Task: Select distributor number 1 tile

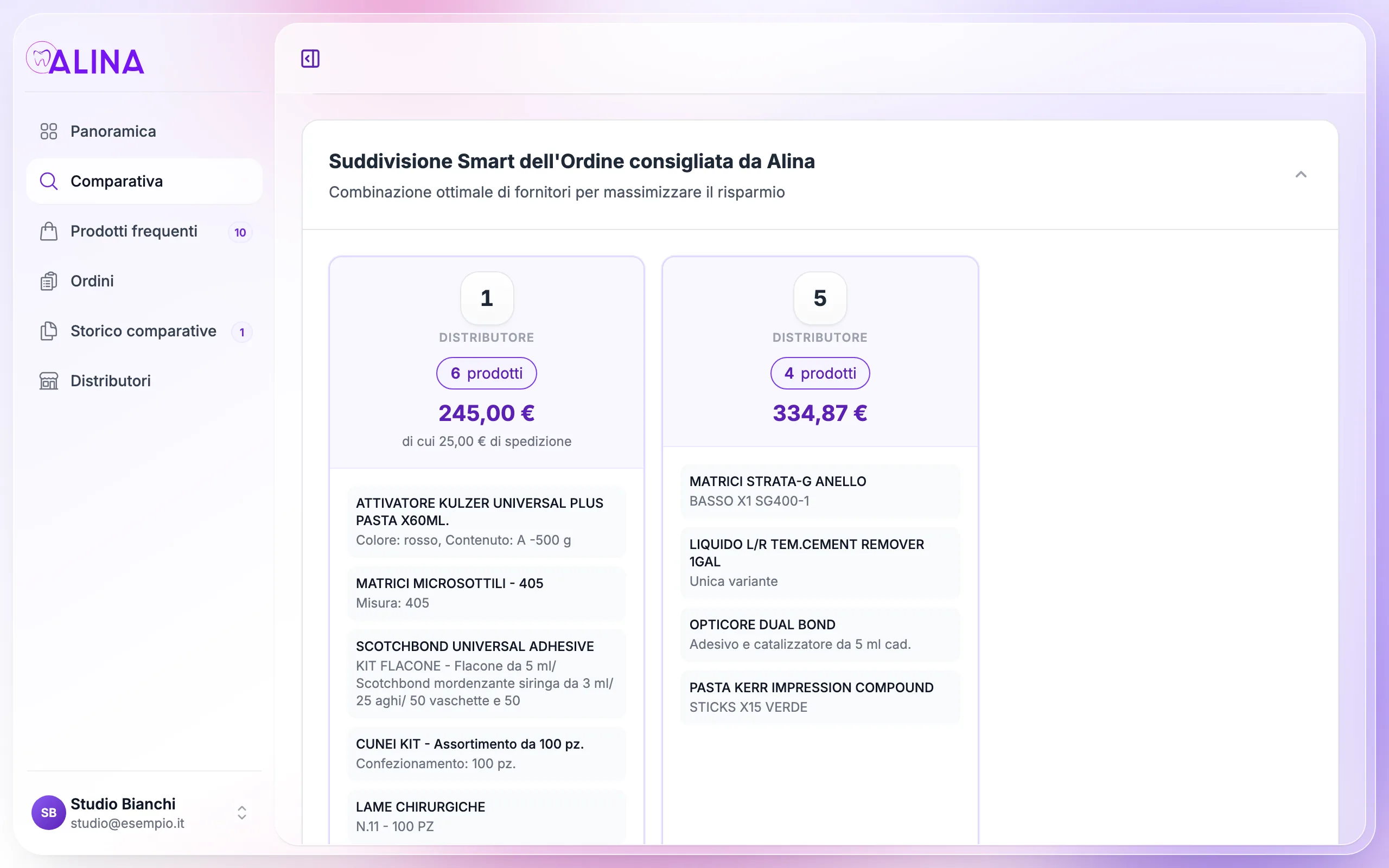Action: point(487,298)
